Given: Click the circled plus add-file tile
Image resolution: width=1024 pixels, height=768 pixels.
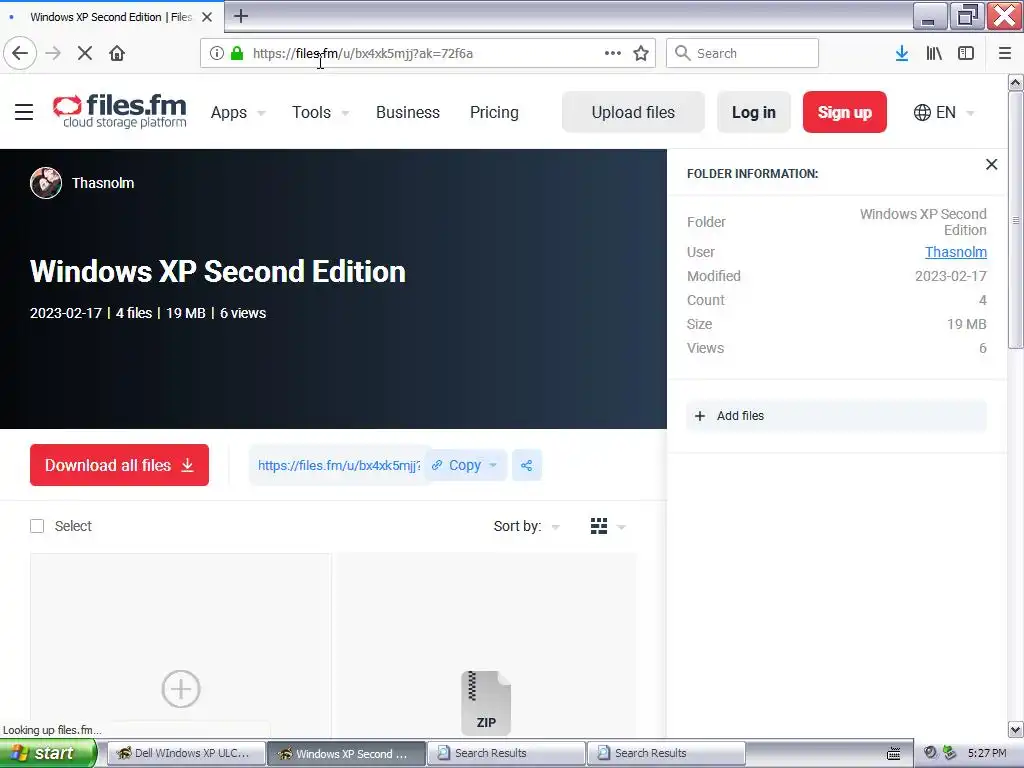Looking at the screenshot, I should point(181,688).
